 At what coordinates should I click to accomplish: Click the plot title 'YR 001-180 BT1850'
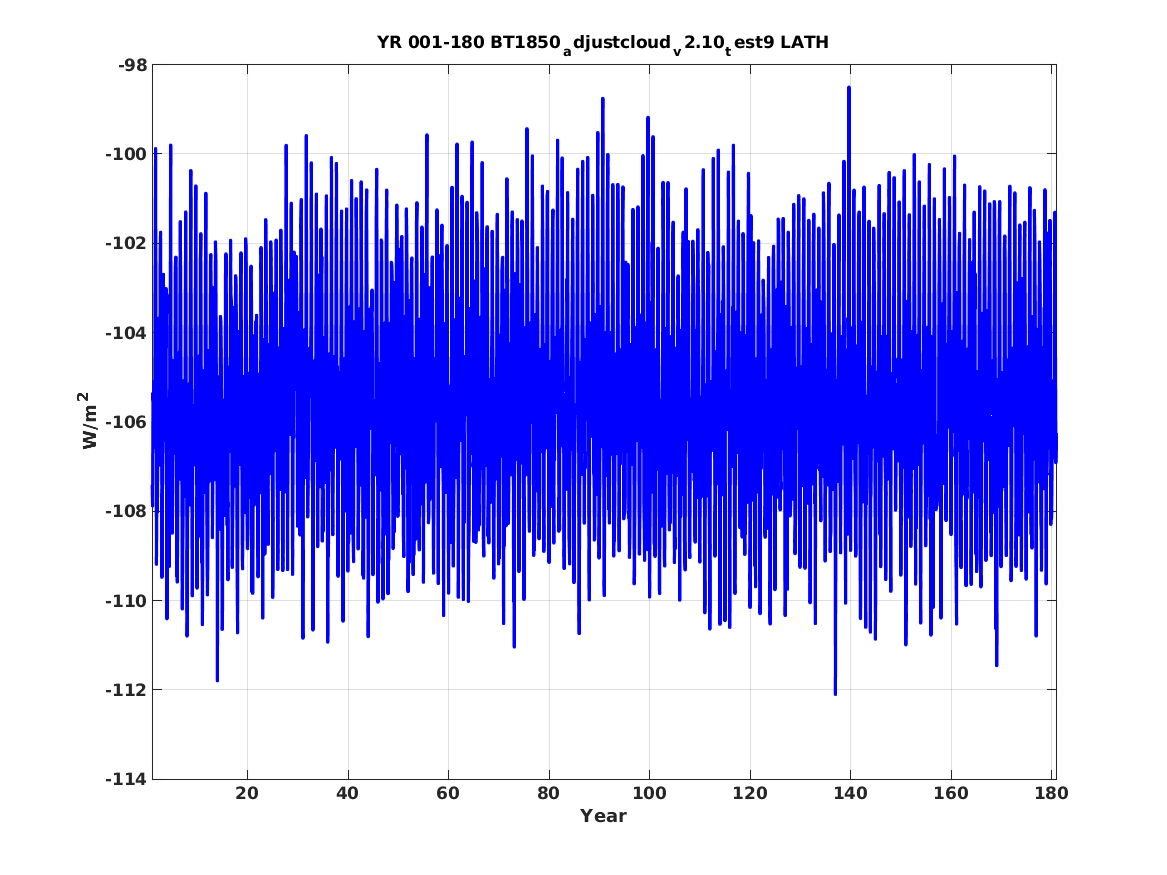coord(602,43)
